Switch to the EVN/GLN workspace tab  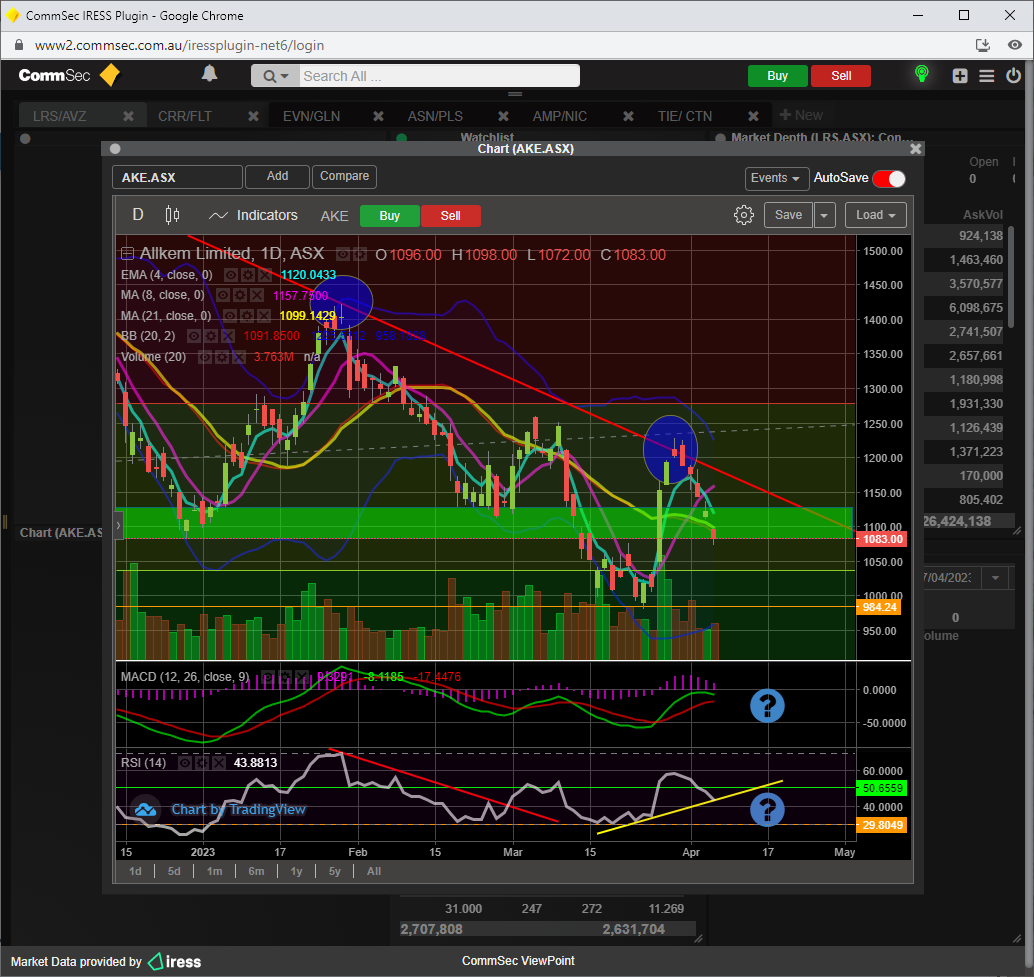click(311, 116)
